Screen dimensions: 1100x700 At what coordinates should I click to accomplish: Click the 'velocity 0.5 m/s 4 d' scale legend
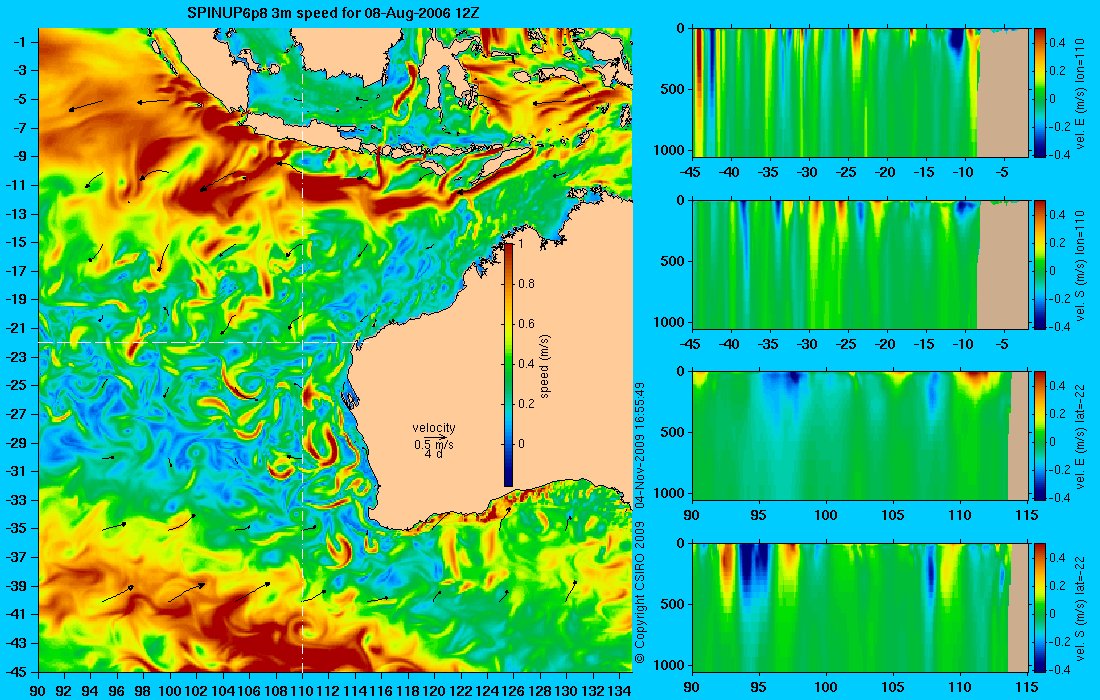(x=434, y=440)
